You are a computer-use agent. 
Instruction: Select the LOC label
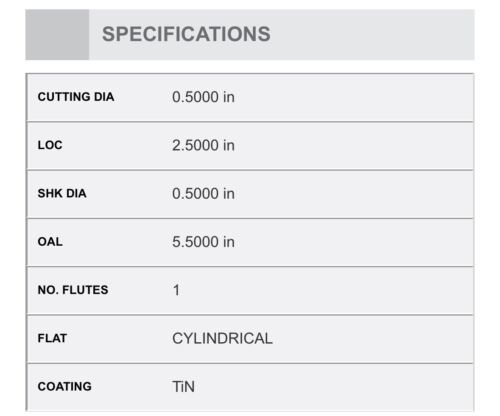(50, 145)
